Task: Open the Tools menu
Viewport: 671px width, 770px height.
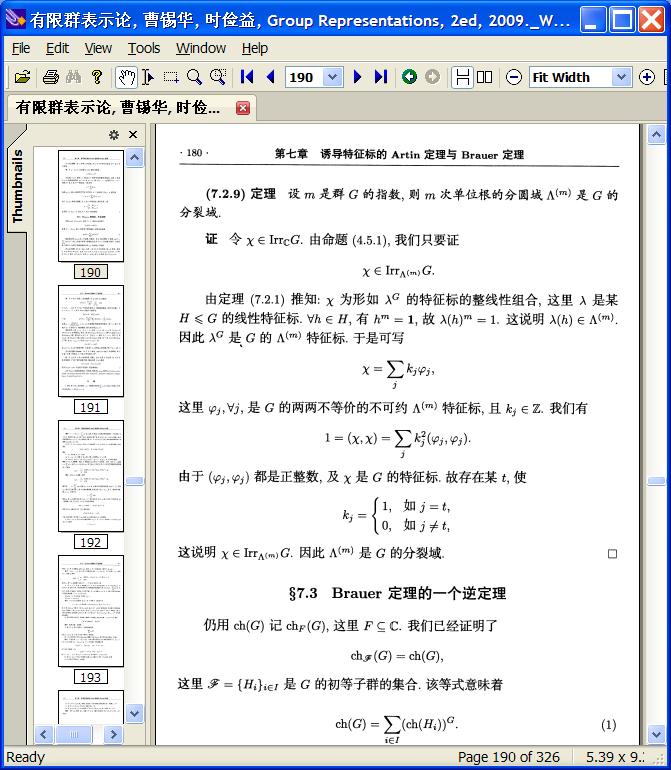Action: 144,48
